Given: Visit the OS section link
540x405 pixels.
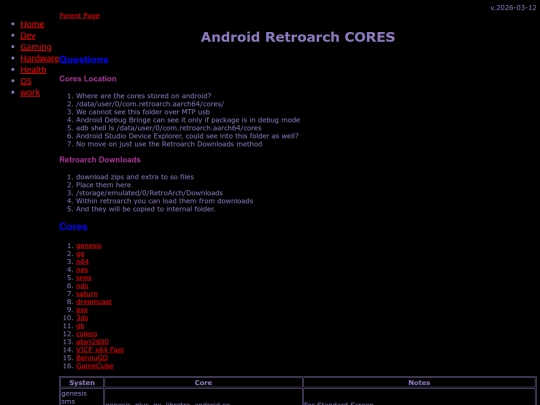Looking at the screenshot, I should [x=26, y=81].
